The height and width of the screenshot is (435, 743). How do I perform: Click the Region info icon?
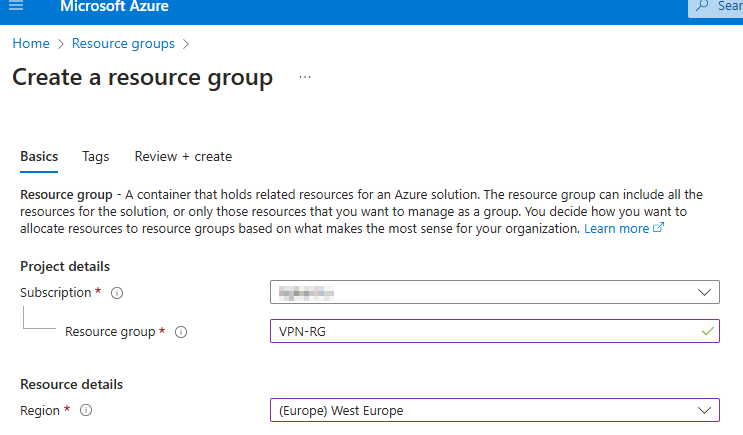pyautogui.click(x=86, y=410)
